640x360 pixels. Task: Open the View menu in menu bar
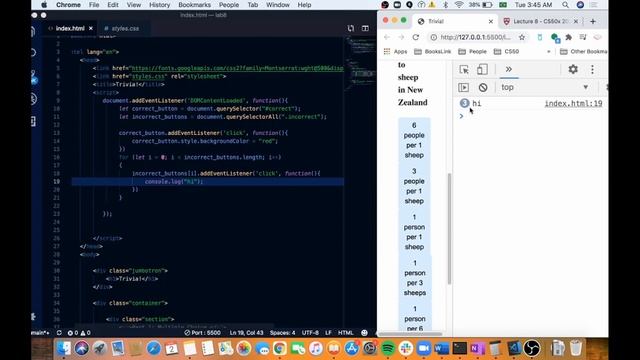point(133,5)
